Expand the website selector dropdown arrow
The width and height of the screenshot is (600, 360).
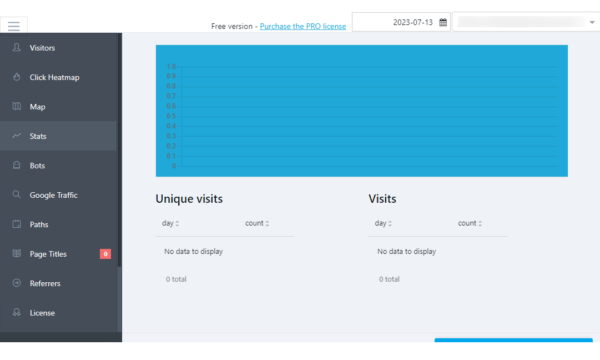pos(592,22)
